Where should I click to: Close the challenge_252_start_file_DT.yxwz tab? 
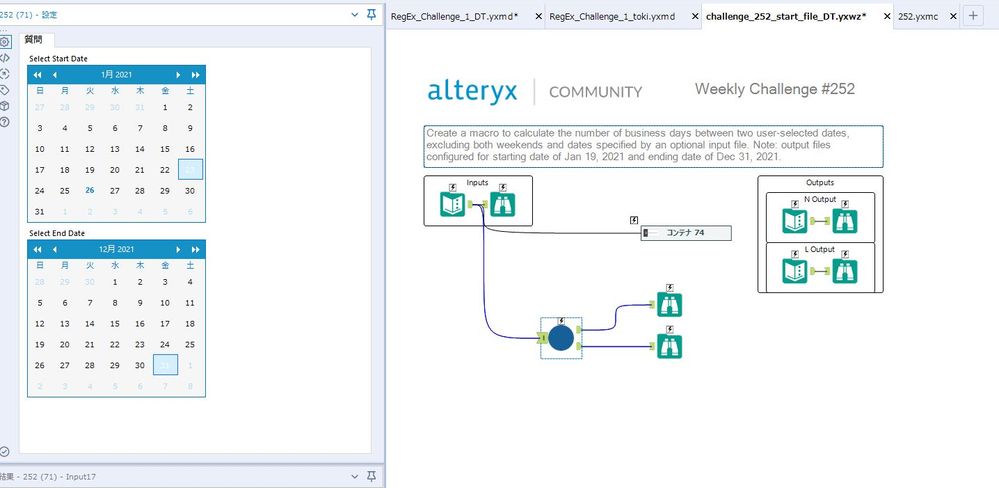[x=886, y=17]
